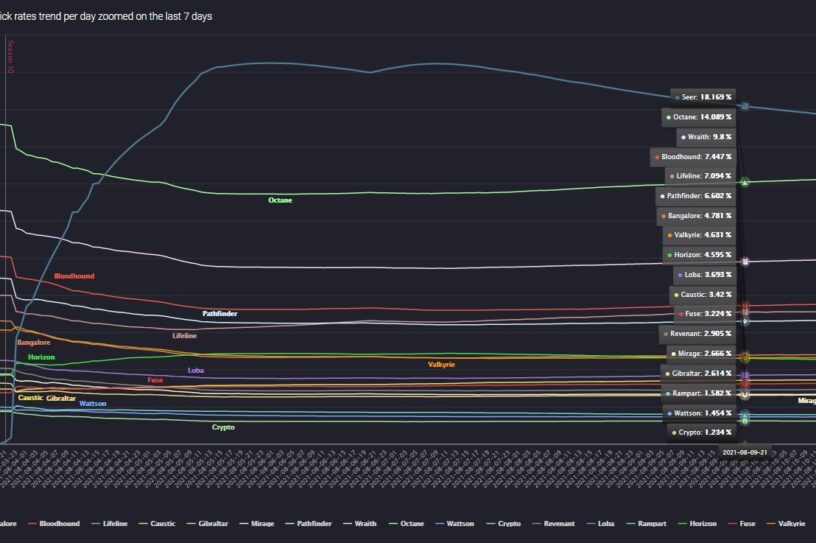Image resolution: width=816 pixels, height=543 pixels.
Task: Toggle Mirage series in bottom legend
Action: pyautogui.click(x=257, y=524)
